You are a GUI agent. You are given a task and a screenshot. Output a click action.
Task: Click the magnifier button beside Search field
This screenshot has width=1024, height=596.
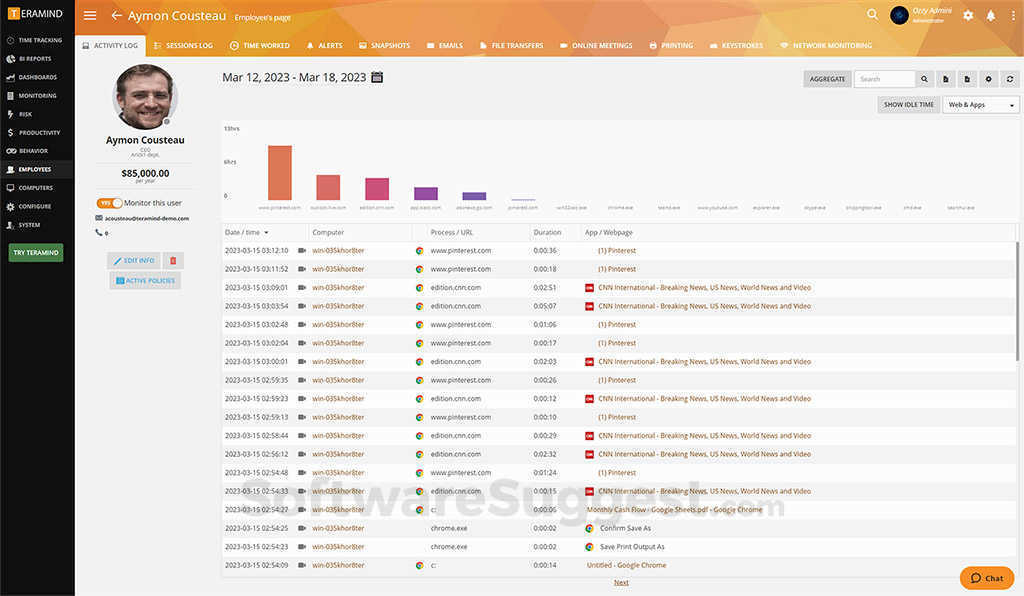(x=924, y=79)
